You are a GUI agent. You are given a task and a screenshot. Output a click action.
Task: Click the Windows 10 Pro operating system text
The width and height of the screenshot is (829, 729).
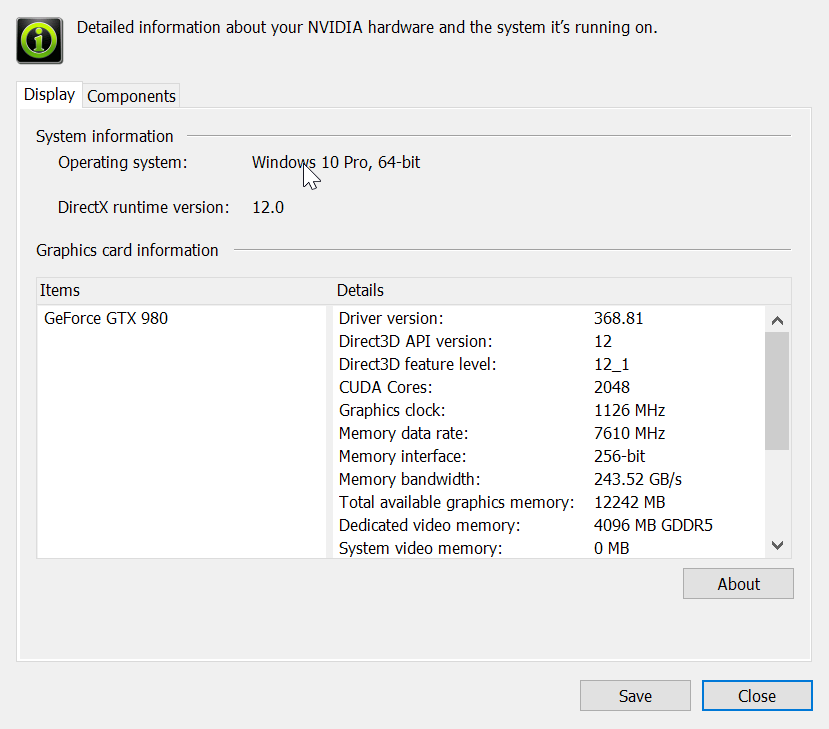pyautogui.click(x=336, y=162)
